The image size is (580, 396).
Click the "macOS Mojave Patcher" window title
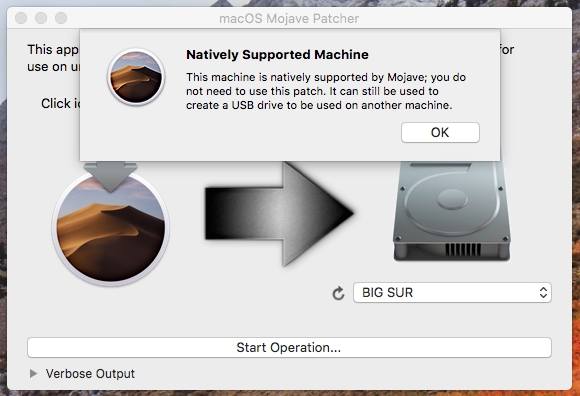click(x=289, y=18)
